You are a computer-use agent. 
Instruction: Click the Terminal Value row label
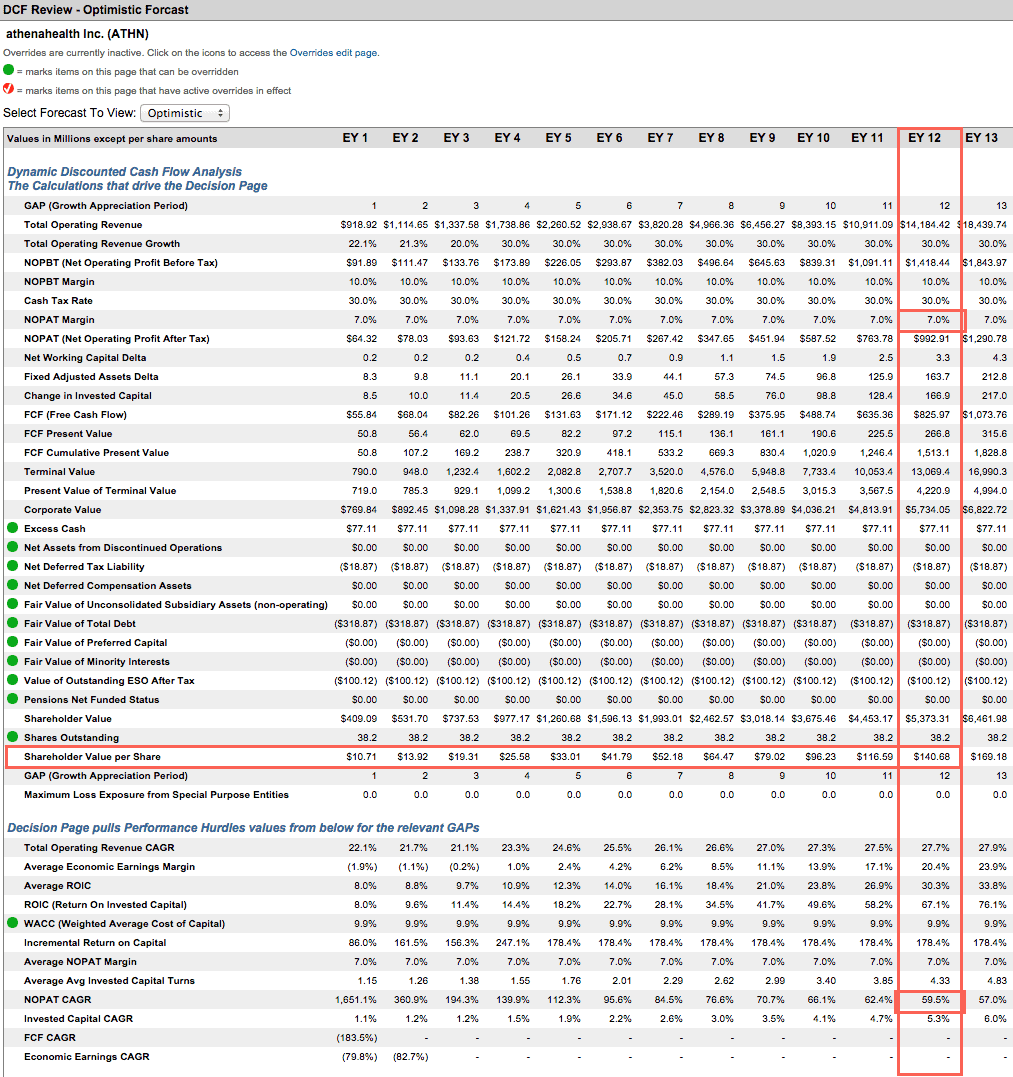pos(59,471)
